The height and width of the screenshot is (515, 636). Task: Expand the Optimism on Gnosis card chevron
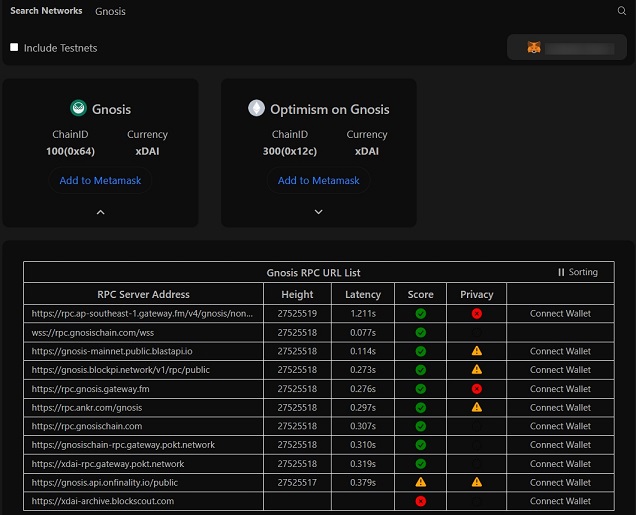[318, 212]
